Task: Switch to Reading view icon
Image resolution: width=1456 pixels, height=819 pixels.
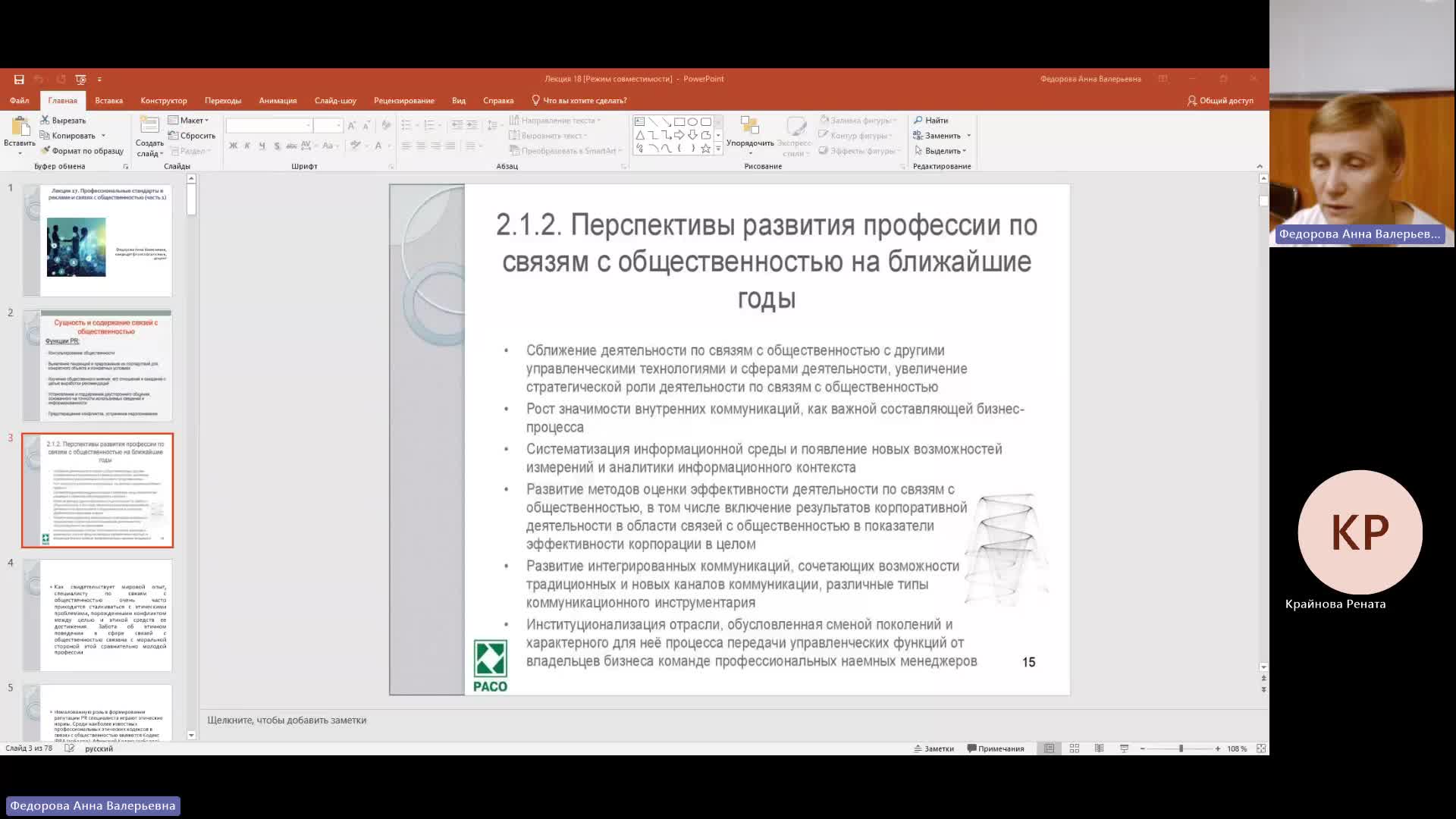Action: 1099,748
